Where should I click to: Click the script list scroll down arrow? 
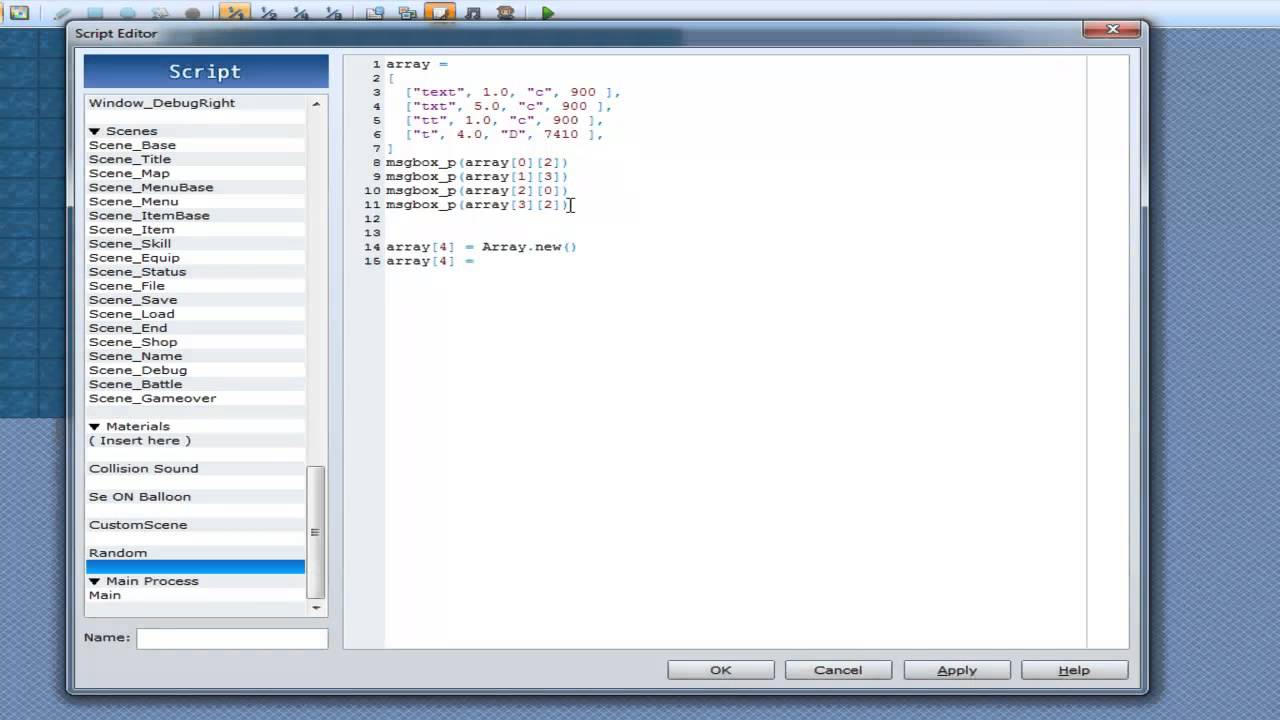point(316,607)
